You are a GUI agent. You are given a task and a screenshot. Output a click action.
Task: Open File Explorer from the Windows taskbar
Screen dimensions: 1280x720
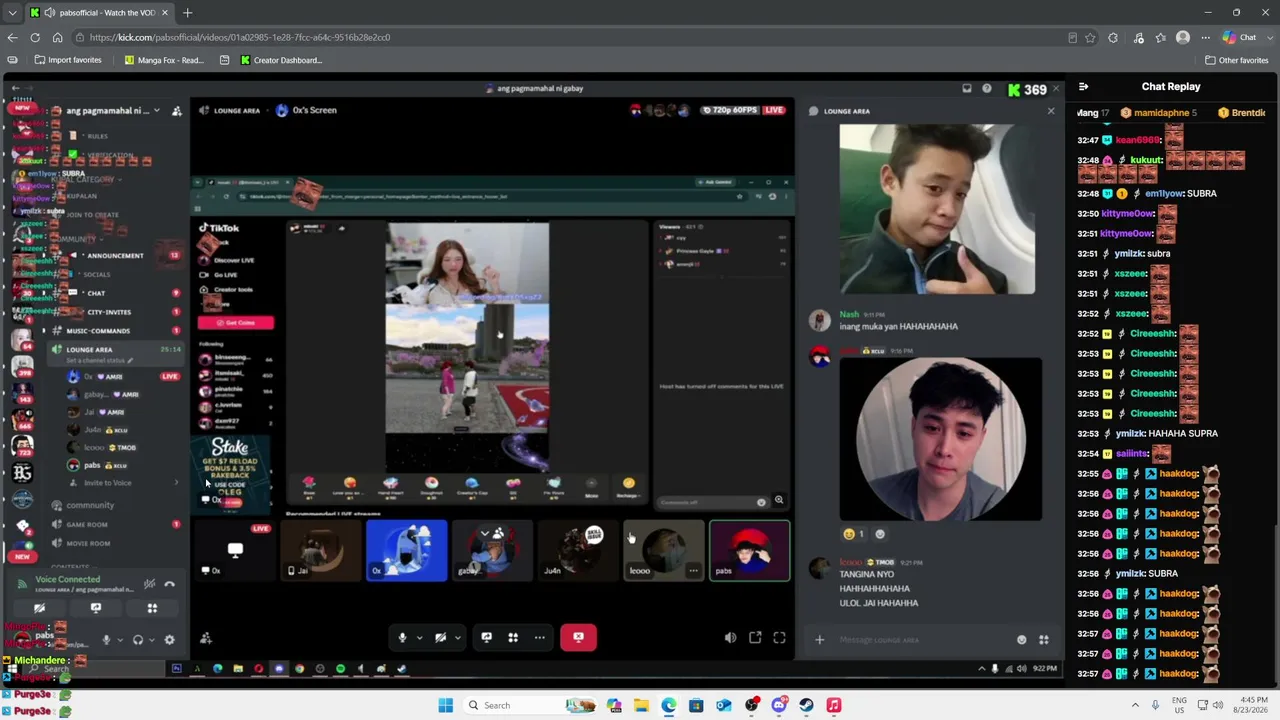pyautogui.click(x=641, y=705)
